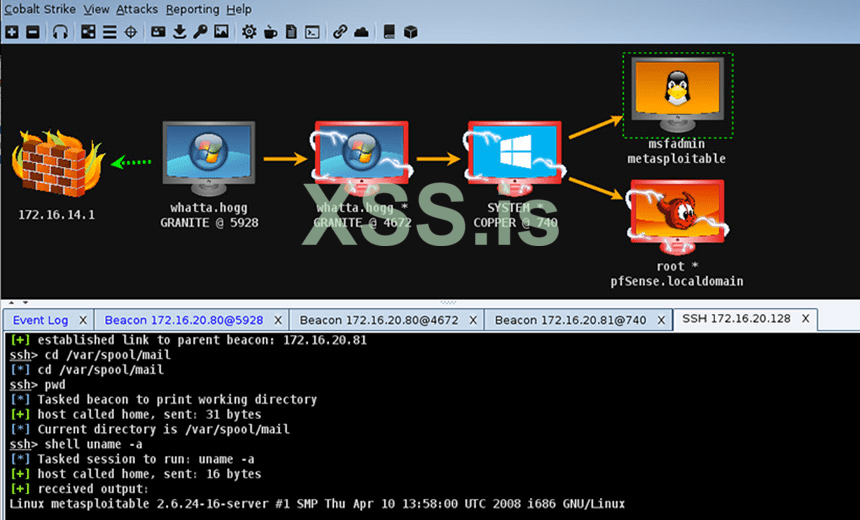Open the Help menu
860x520 pixels.
click(239, 9)
